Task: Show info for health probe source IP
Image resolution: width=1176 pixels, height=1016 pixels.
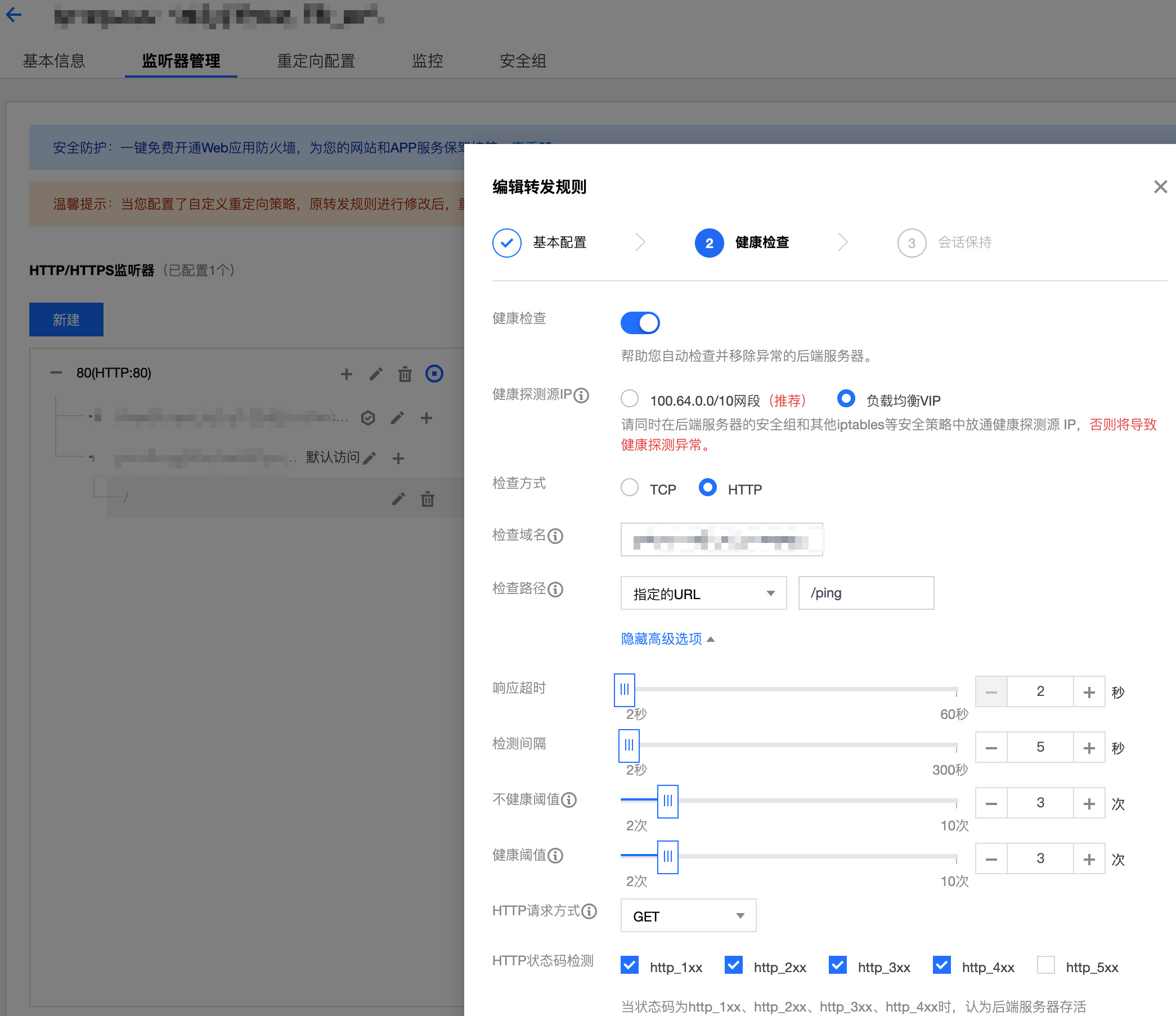Action: pyautogui.click(x=581, y=395)
